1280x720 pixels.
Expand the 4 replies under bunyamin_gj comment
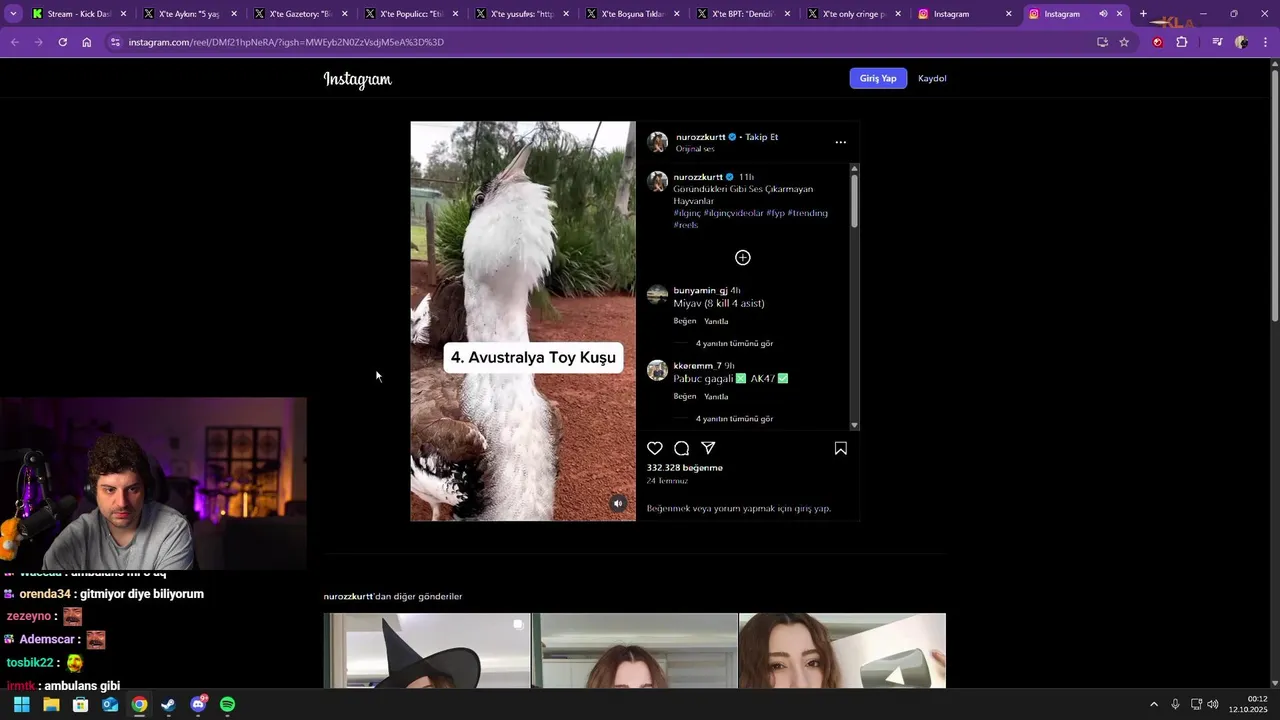tap(734, 343)
